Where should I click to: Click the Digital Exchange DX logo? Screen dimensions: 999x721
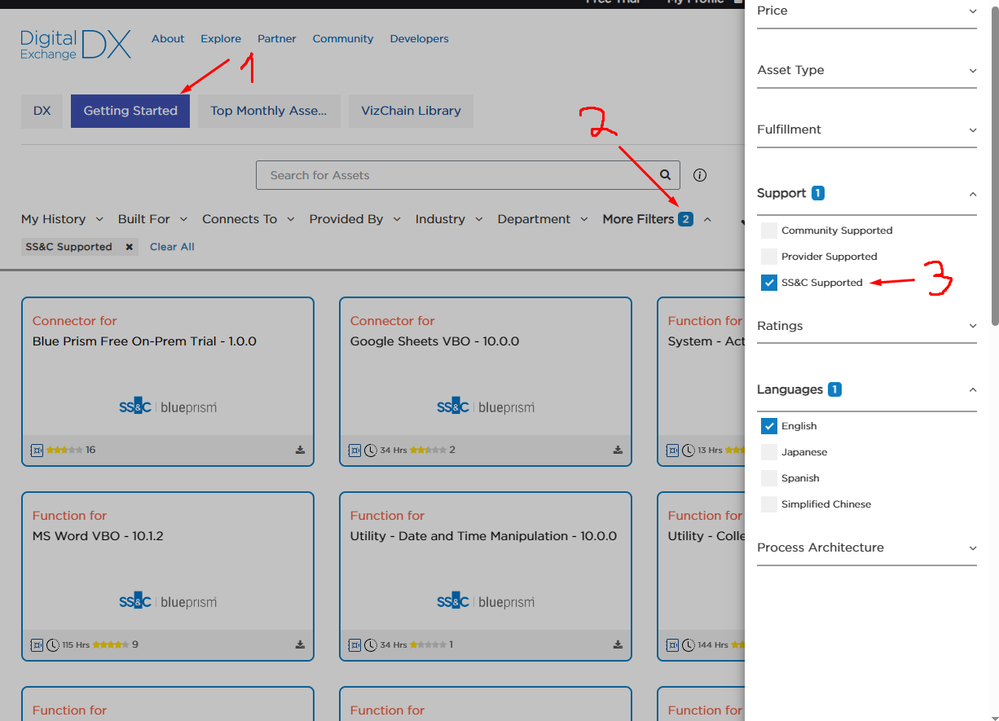76,45
